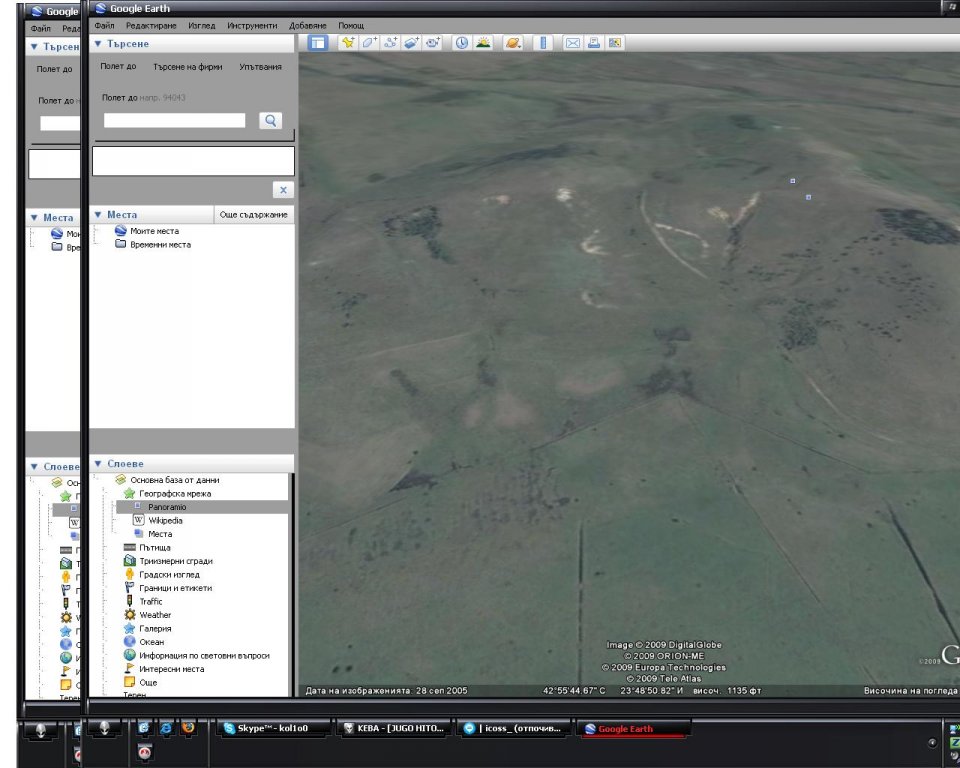Open the Инструменти menu
This screenshot has height=768, width=960.
(252, 25)
